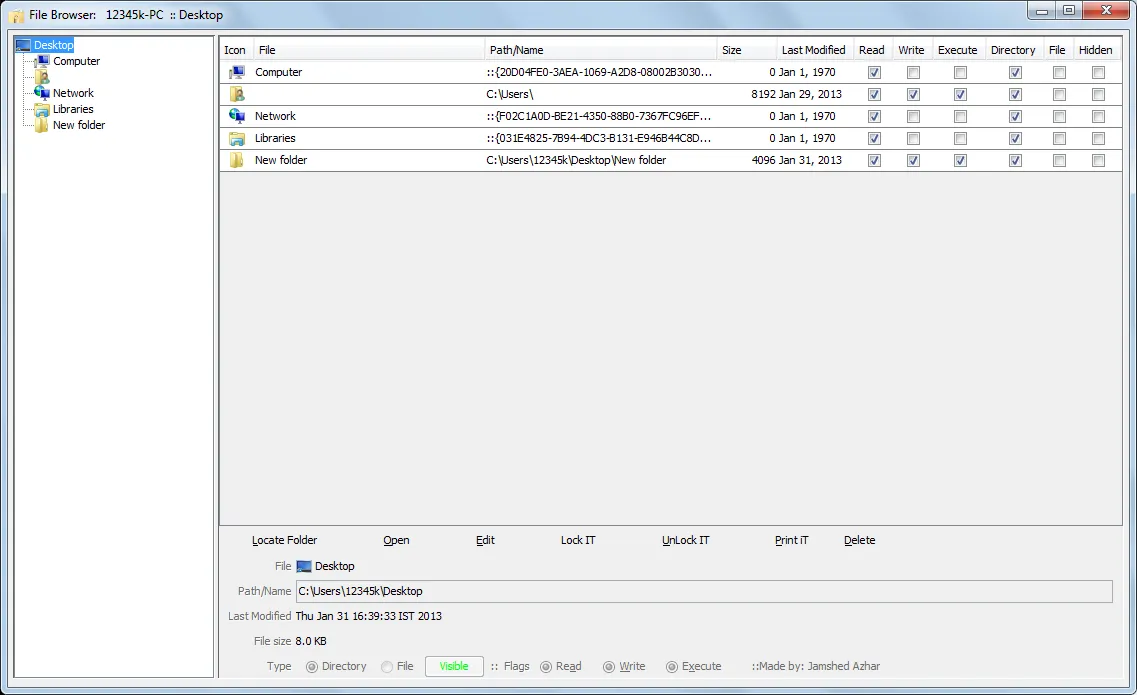Image resolution: width=1137 pixels, height=695 pixels.
Task: Select the Execute flag radio button
Action: [x=672, y=667]
